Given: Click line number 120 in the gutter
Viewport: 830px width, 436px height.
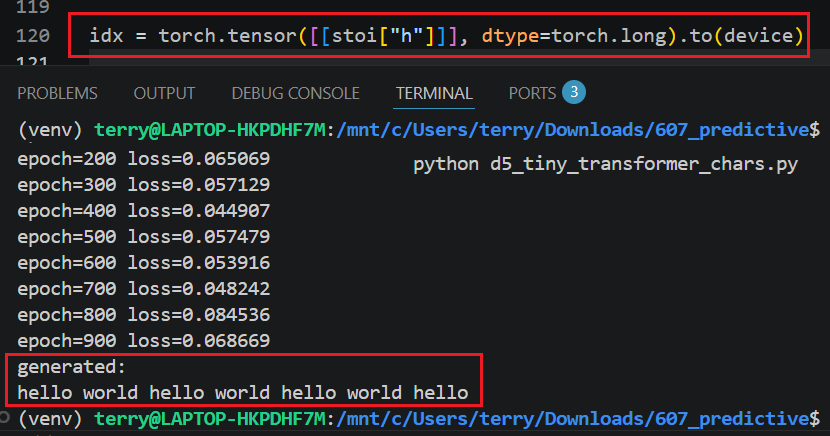Looking at the screenshot, I should pyautogui.click(x=33, y=36).
